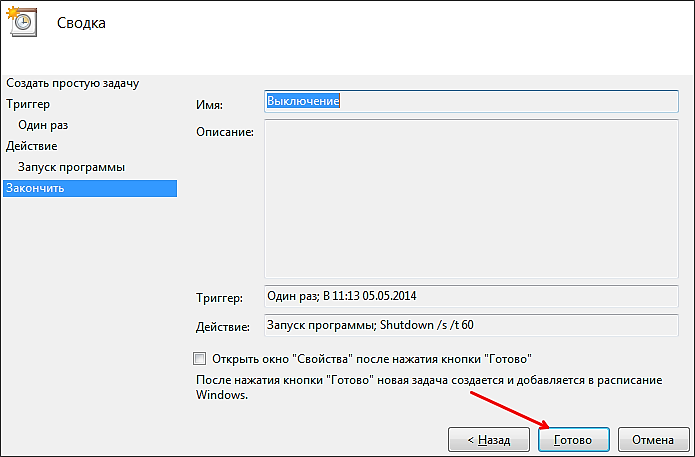This screenshot has height=457, width=695.
Task: Go to the "Создать простую задачу" step
Action: [x=71, y=82]
